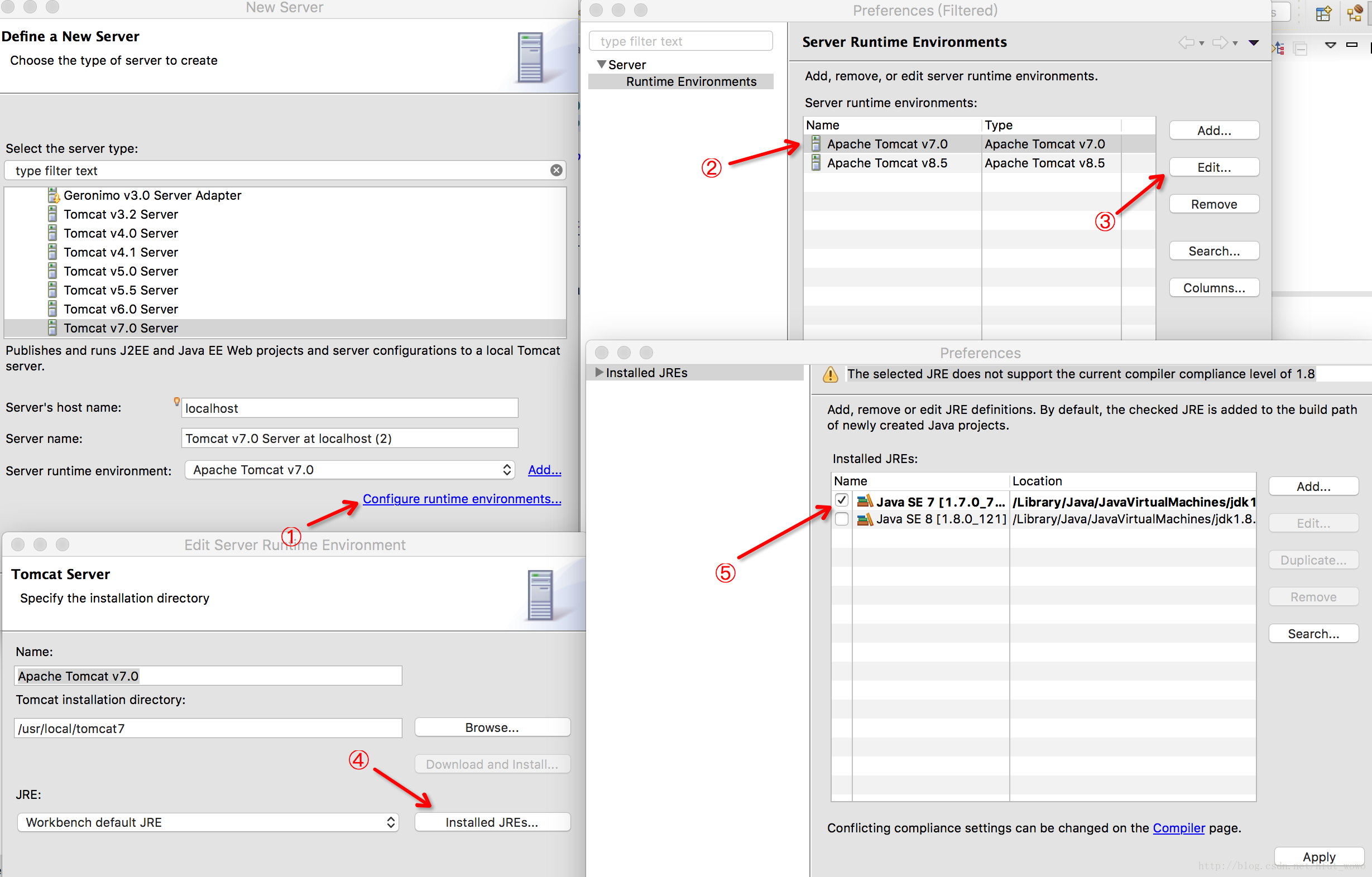Viewport: 1372px width, 877px height.
Task: Click the Apache Tomcat v8.5 server icon
Action: [x=816, y=162]
